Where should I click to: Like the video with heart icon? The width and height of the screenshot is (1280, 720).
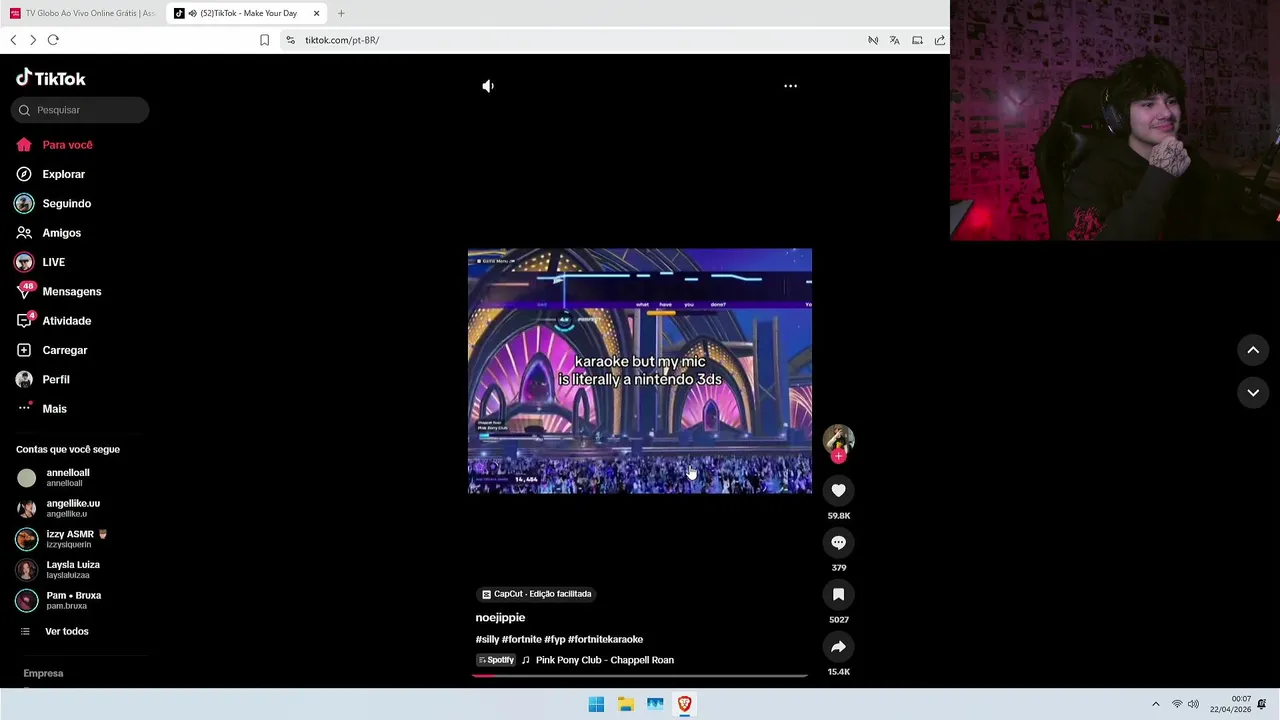click(x=838, y=490)
